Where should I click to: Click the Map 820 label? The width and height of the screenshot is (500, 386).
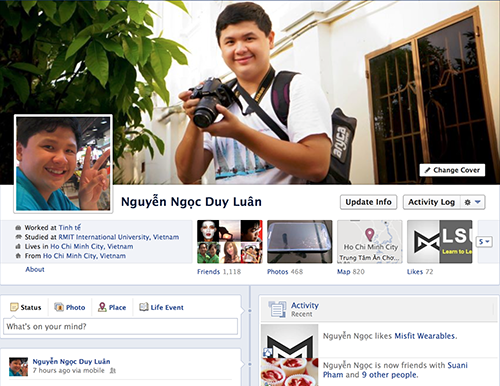click(x=351, y=272)
